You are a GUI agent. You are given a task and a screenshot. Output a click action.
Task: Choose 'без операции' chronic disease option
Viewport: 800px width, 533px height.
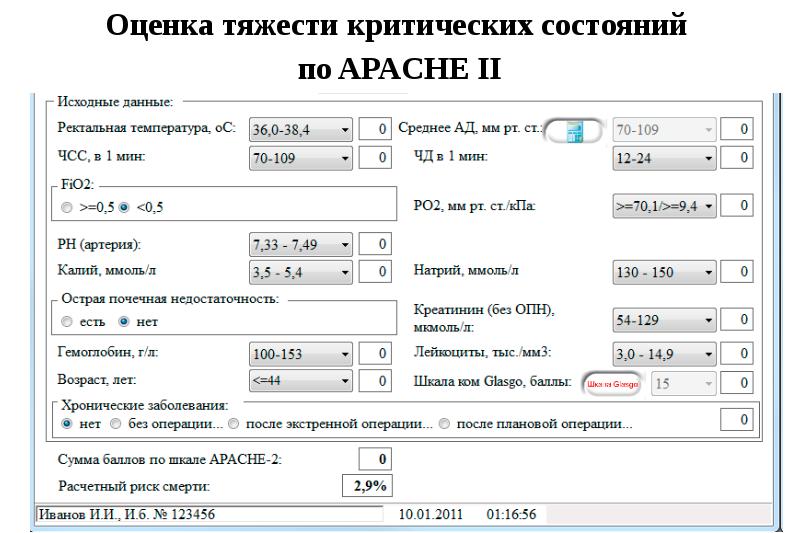click(x=116, y=424)
